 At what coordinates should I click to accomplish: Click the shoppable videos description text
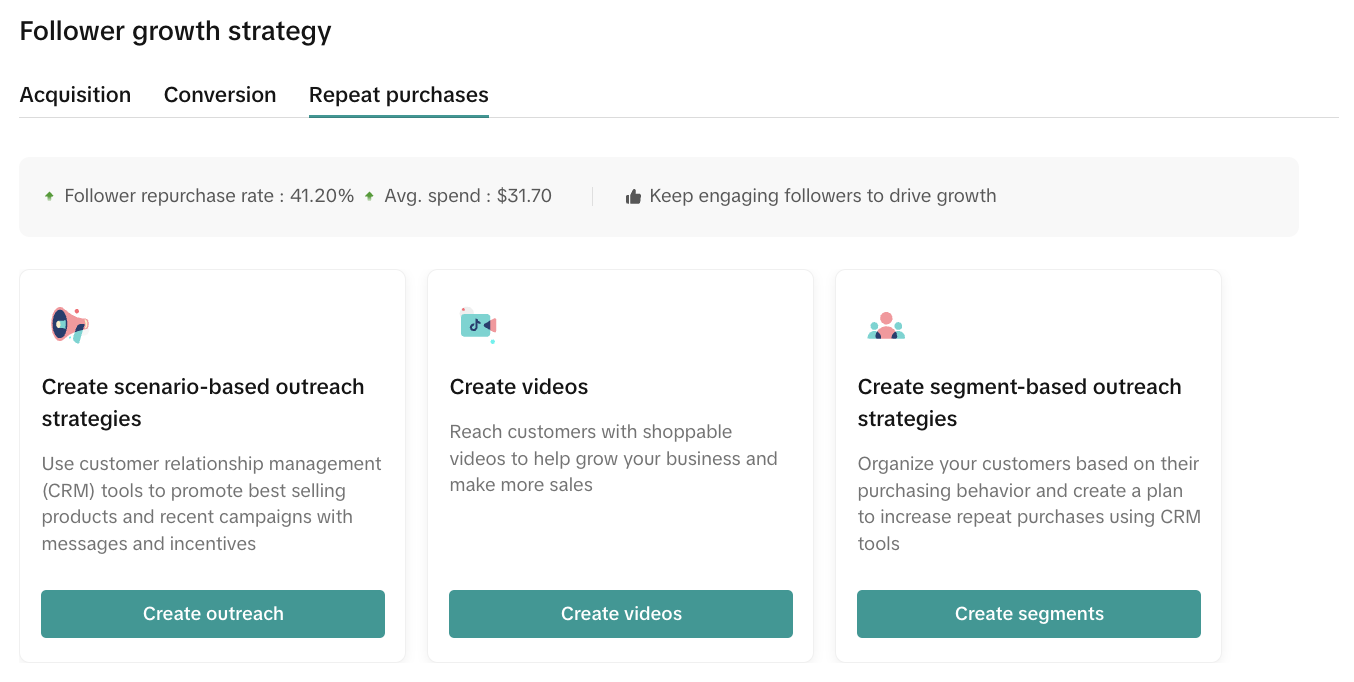tap(613, 458)
